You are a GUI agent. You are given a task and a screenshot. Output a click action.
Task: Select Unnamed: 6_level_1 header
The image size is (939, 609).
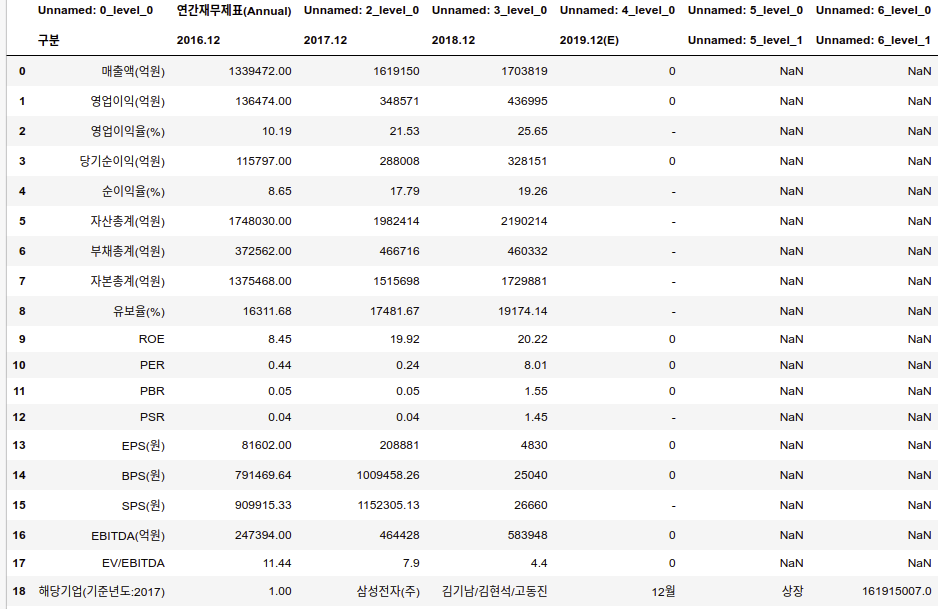[873, 40]
